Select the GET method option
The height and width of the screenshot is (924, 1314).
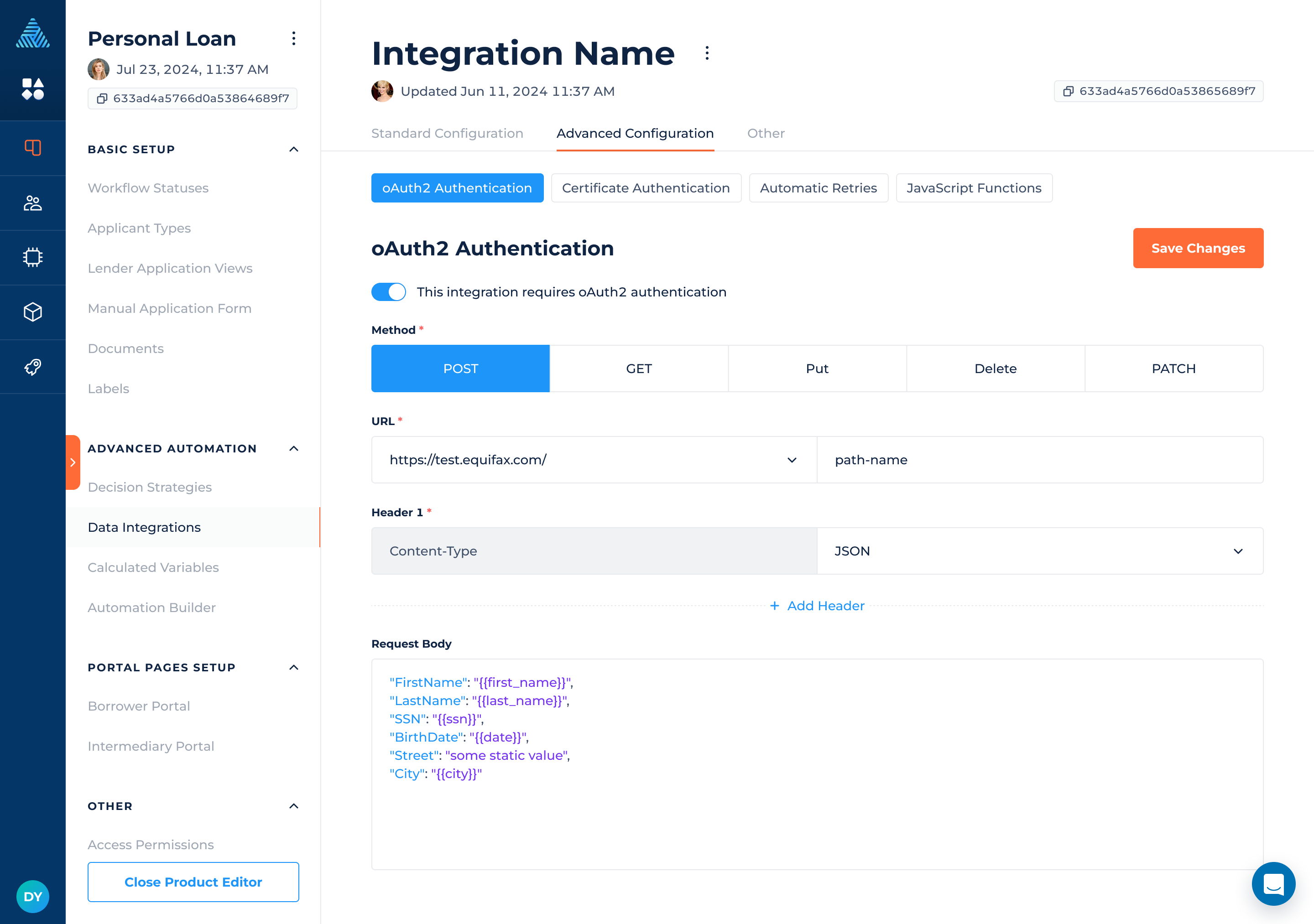coord(639,369)
